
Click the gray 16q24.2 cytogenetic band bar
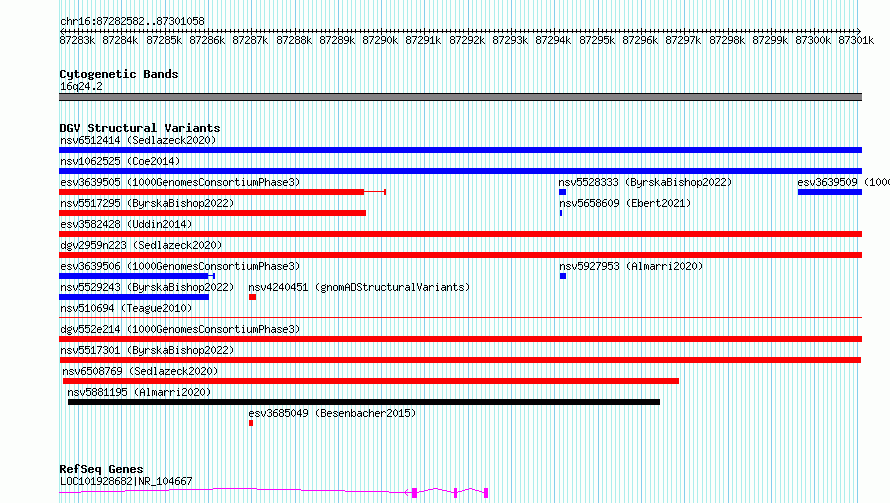point(460,97)
